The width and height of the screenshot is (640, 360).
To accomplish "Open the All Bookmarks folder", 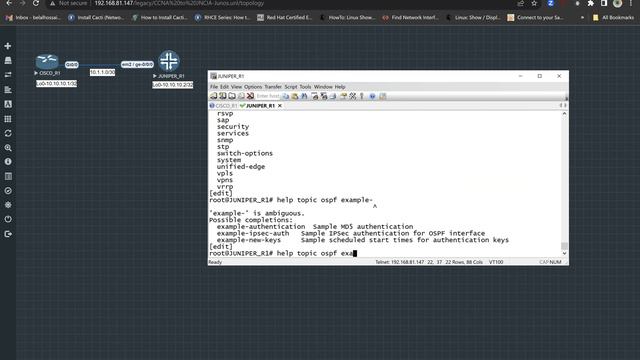I will tap(613, 18).
